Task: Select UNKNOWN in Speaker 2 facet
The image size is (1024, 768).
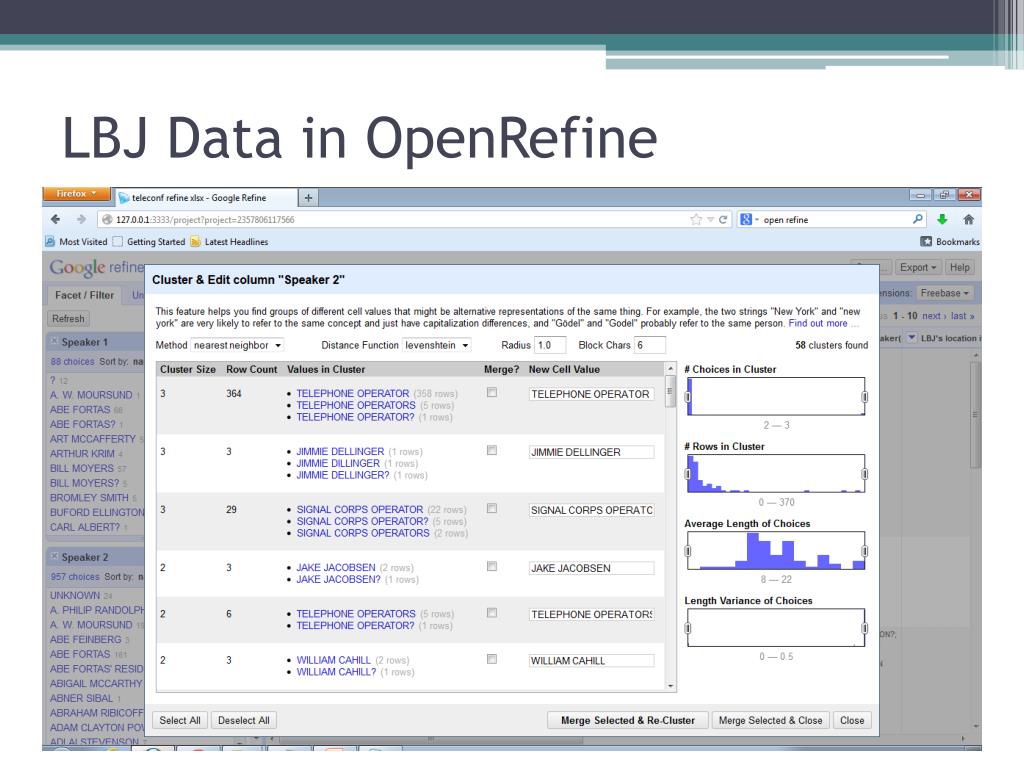Action: point(75,596)
